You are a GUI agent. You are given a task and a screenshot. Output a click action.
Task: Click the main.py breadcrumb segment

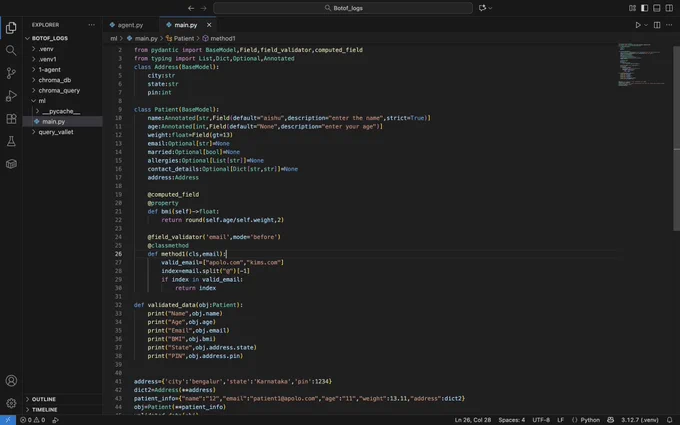(x=146, y=38)
